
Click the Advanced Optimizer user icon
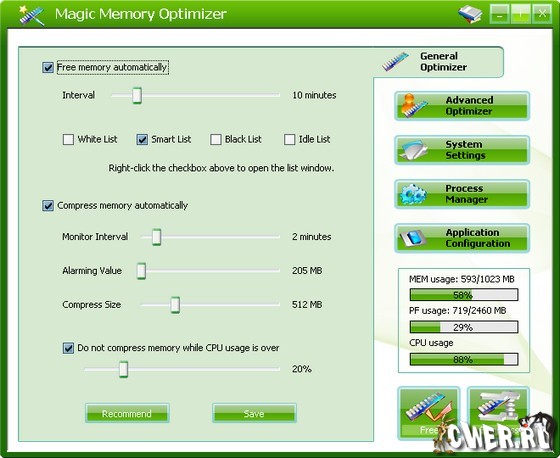(x=414, y=105)
